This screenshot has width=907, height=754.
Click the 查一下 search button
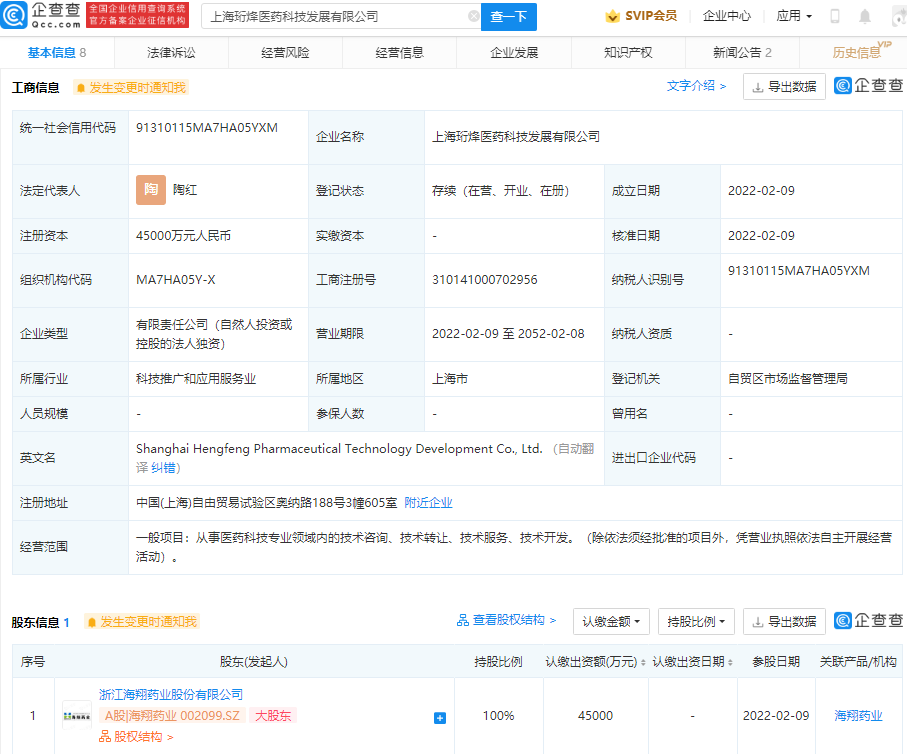tap(510, 17)
